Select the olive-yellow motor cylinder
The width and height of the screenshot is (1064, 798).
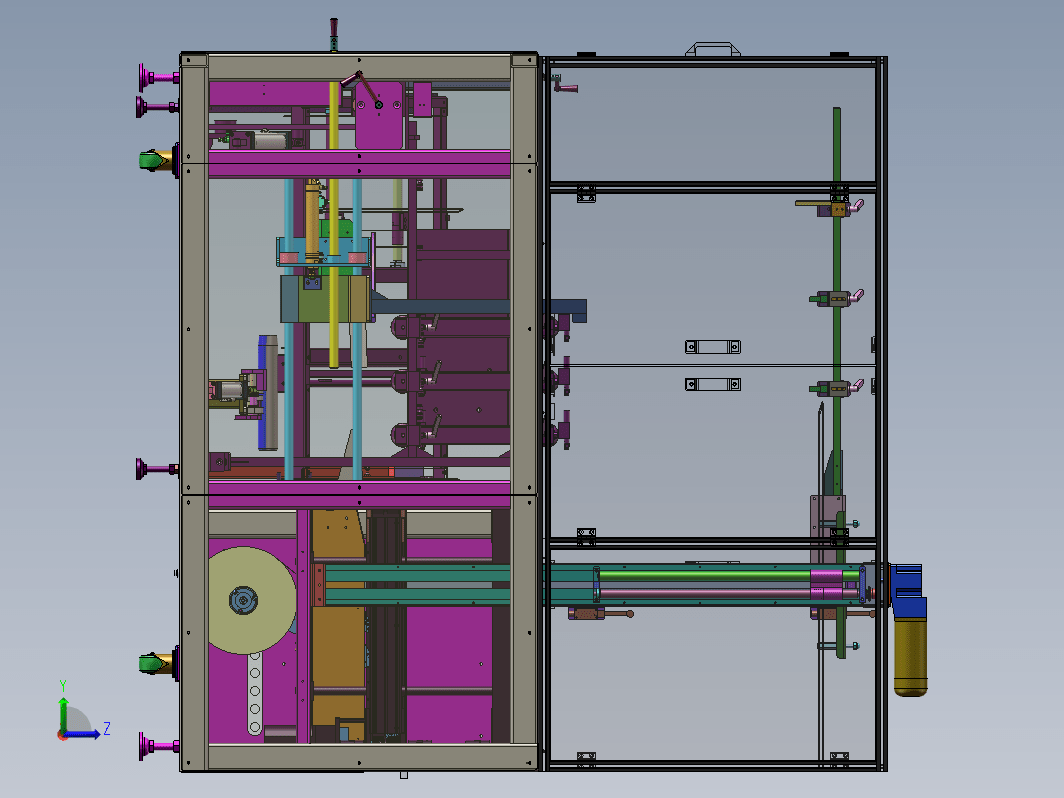pos(910,656)
